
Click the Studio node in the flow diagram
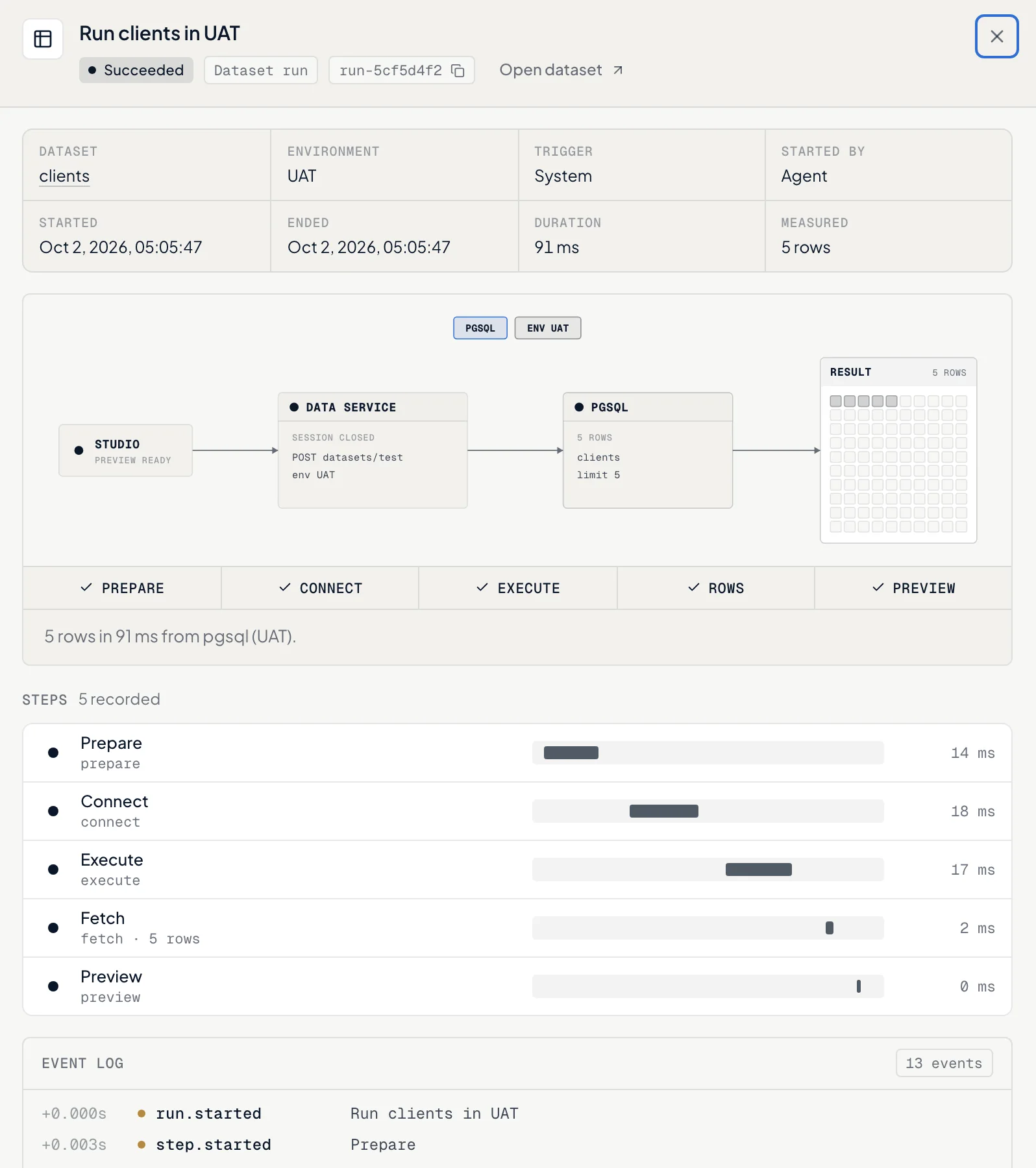[126, 450]
